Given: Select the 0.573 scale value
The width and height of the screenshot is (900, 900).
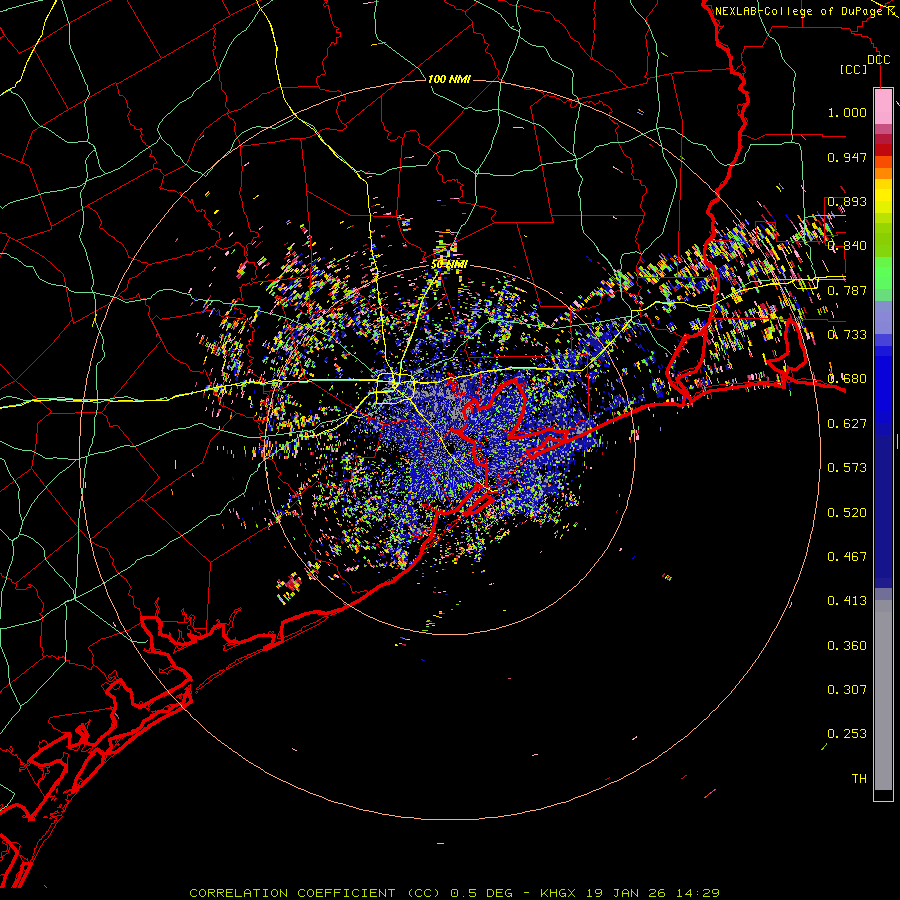Looking at the screenshot, I should (847, 468).
